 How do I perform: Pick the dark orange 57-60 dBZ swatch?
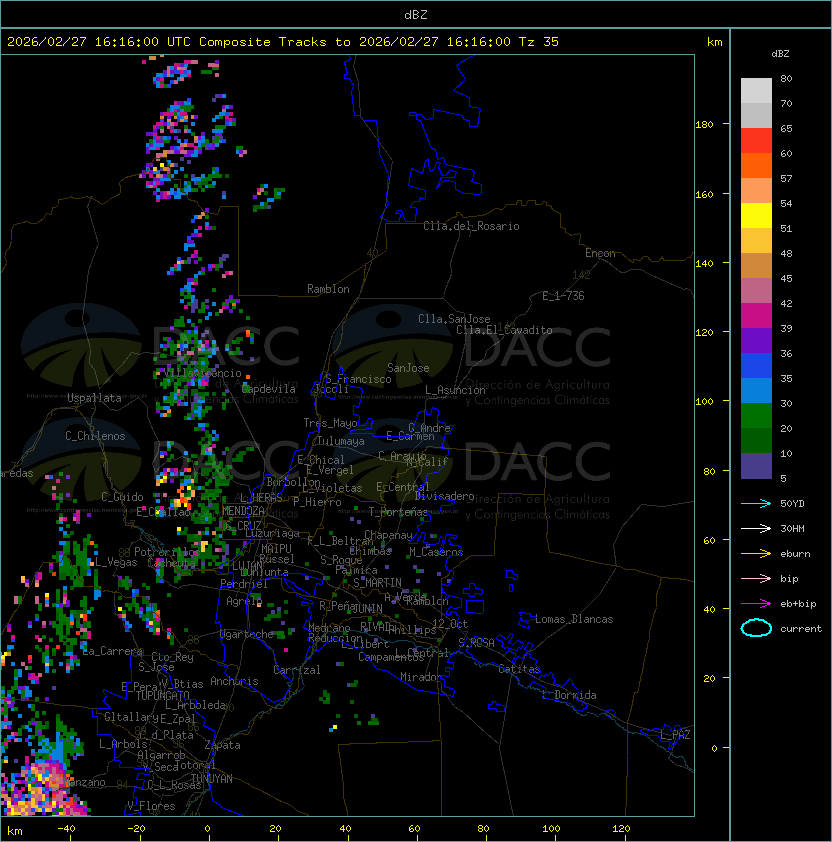click(x=756, y=165)
